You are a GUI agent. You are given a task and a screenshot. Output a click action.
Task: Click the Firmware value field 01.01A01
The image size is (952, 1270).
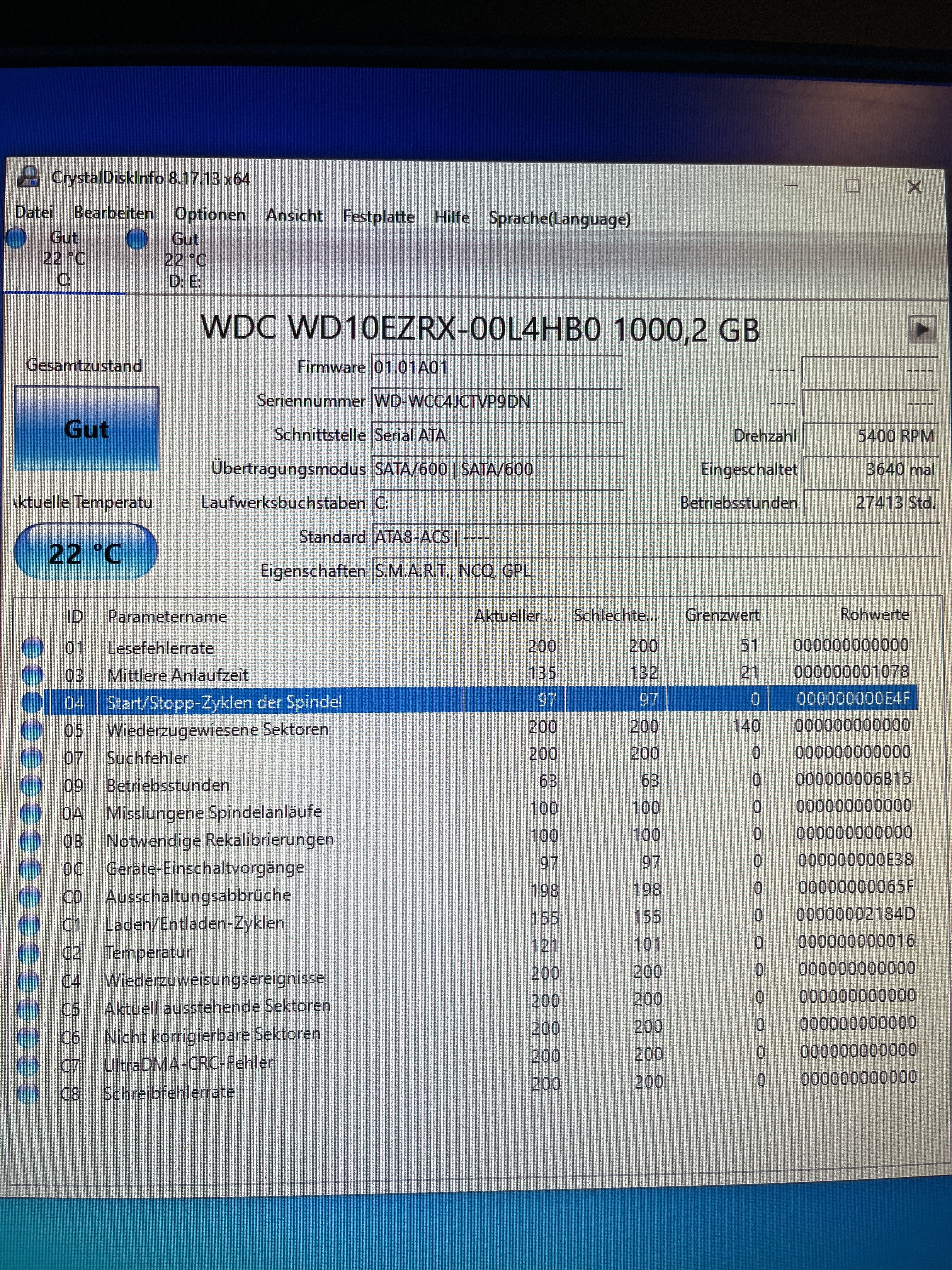click(497, 368)
